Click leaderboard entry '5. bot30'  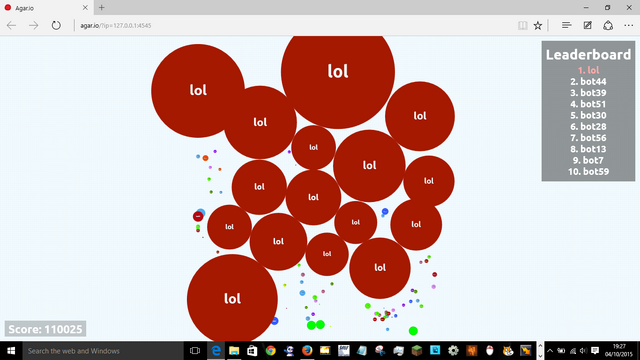(588, 115)
